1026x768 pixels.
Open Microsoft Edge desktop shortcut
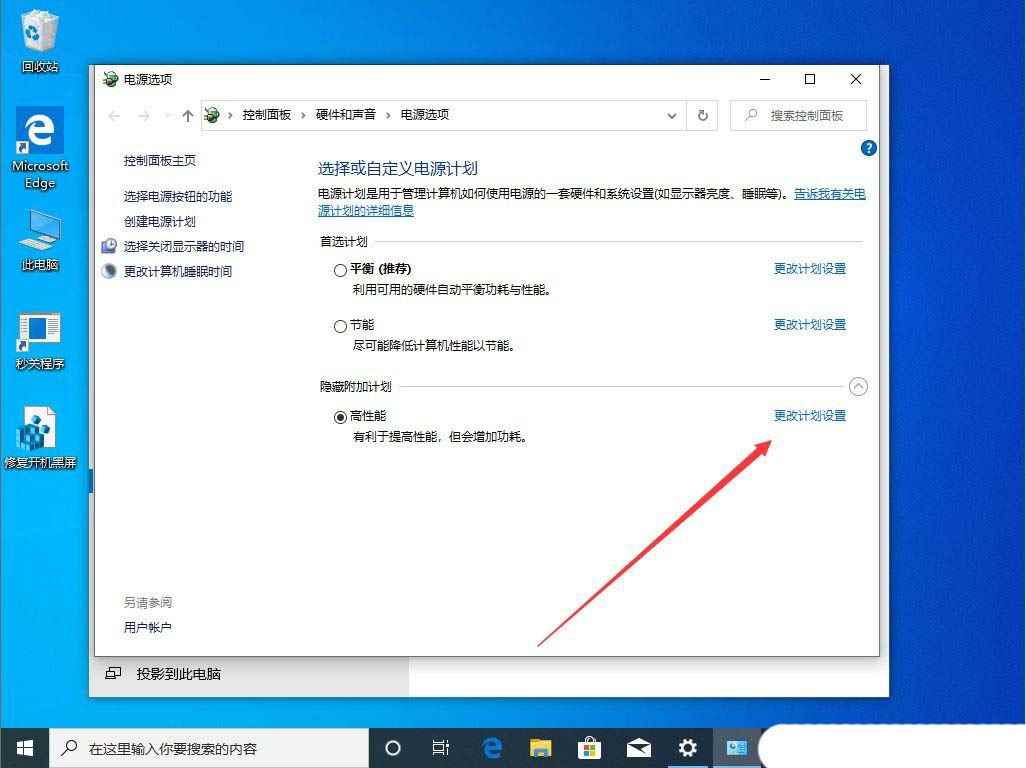point(40,148)
